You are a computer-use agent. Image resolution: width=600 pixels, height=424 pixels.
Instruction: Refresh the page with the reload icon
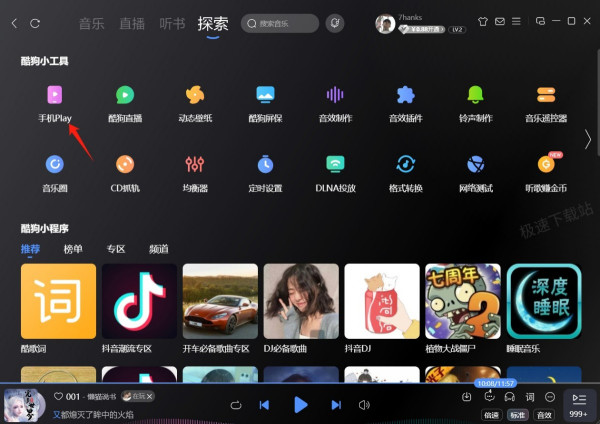[x=35, y=23]
